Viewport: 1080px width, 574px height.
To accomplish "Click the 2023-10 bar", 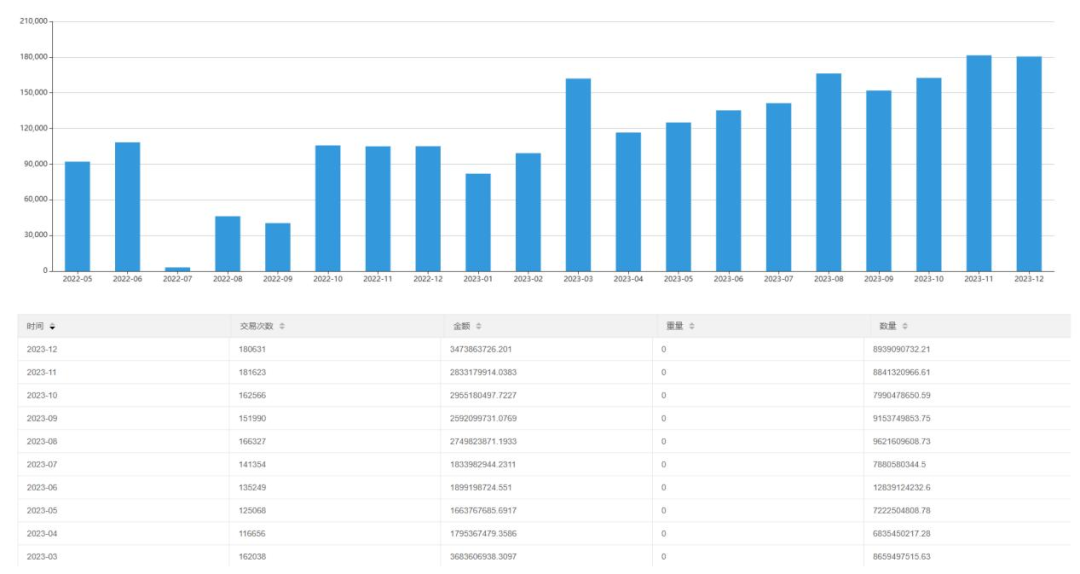I will [929, 174].
